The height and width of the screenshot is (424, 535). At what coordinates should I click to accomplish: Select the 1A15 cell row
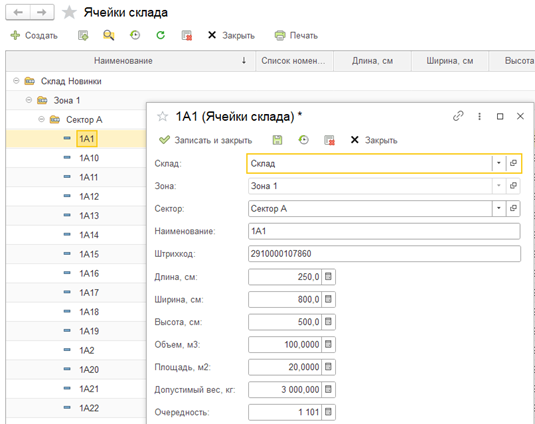tap(76, 254)
